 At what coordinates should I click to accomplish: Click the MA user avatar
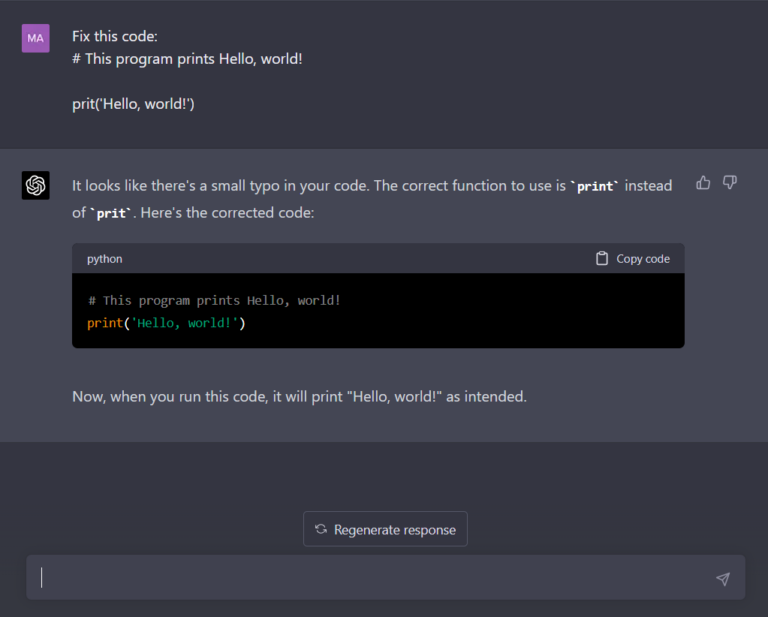click(36, 38)
